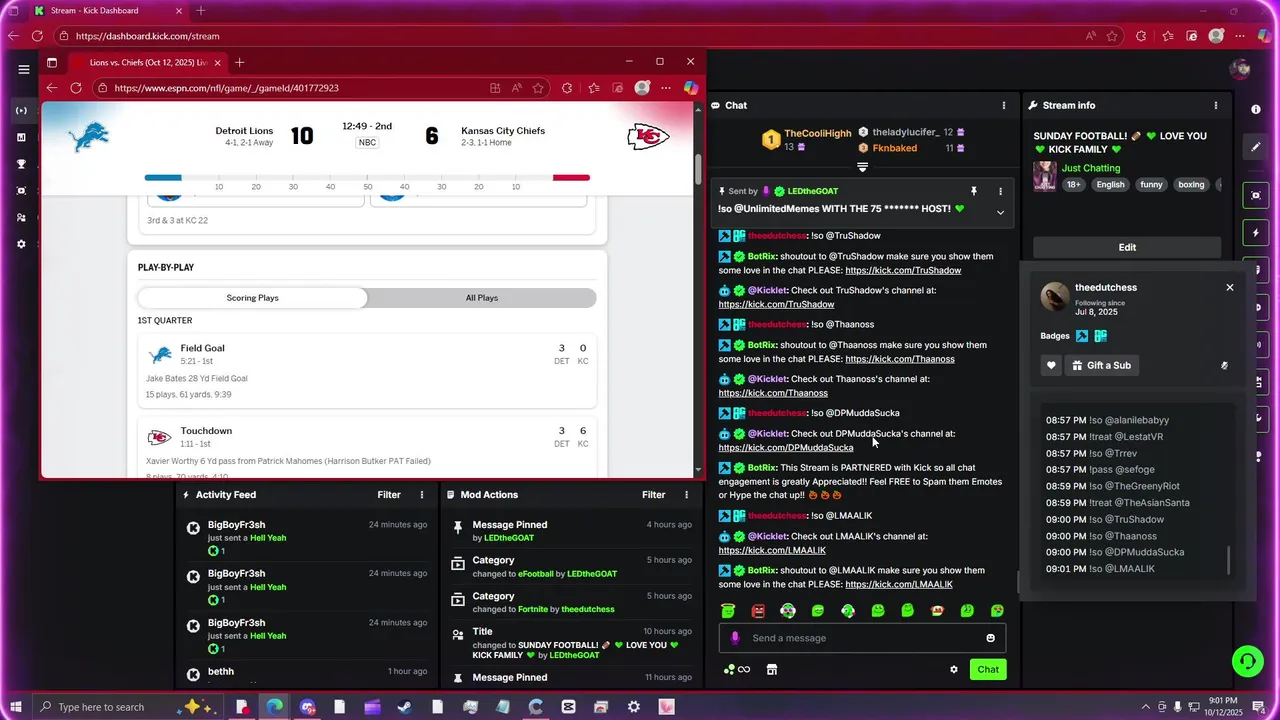Open Chat panel three-dot menu

pos(1004,105)
